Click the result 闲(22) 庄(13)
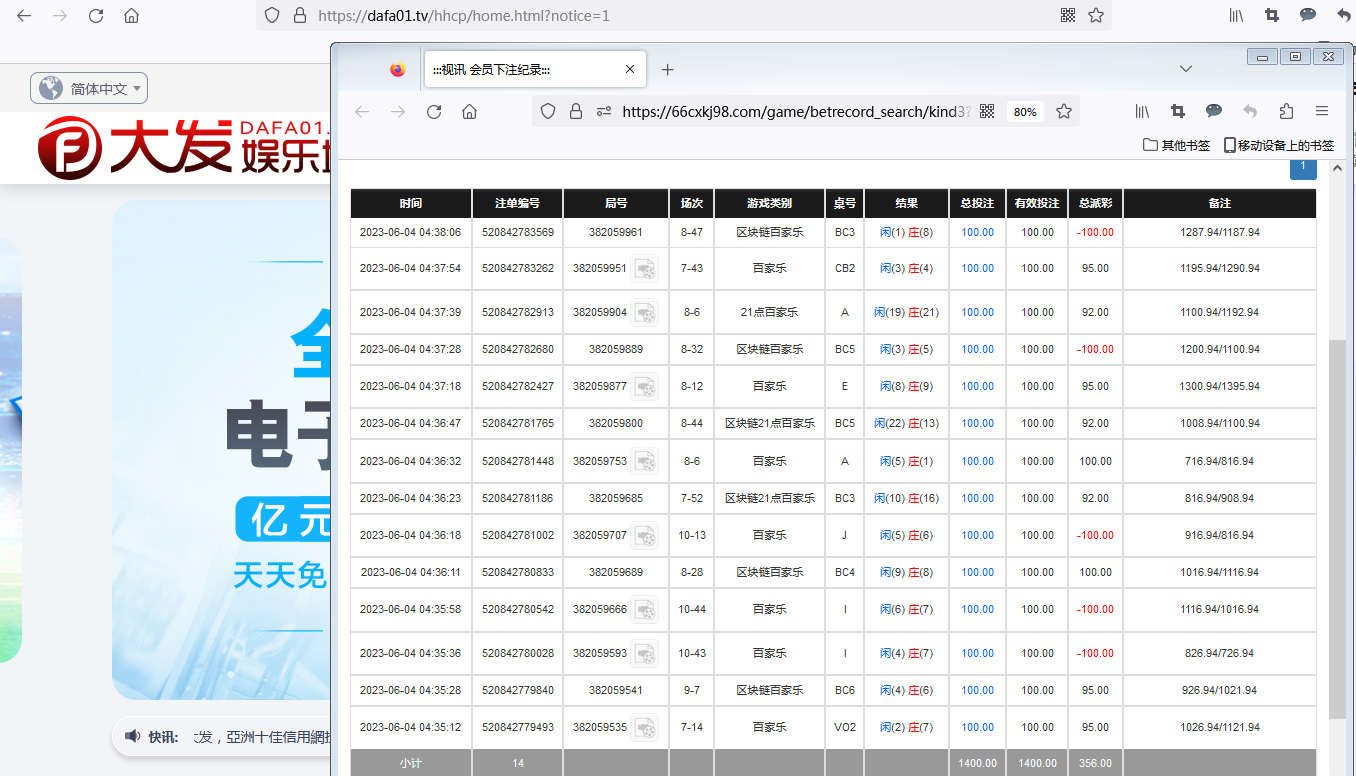The image size is (1356, 776). click(906, 424)
